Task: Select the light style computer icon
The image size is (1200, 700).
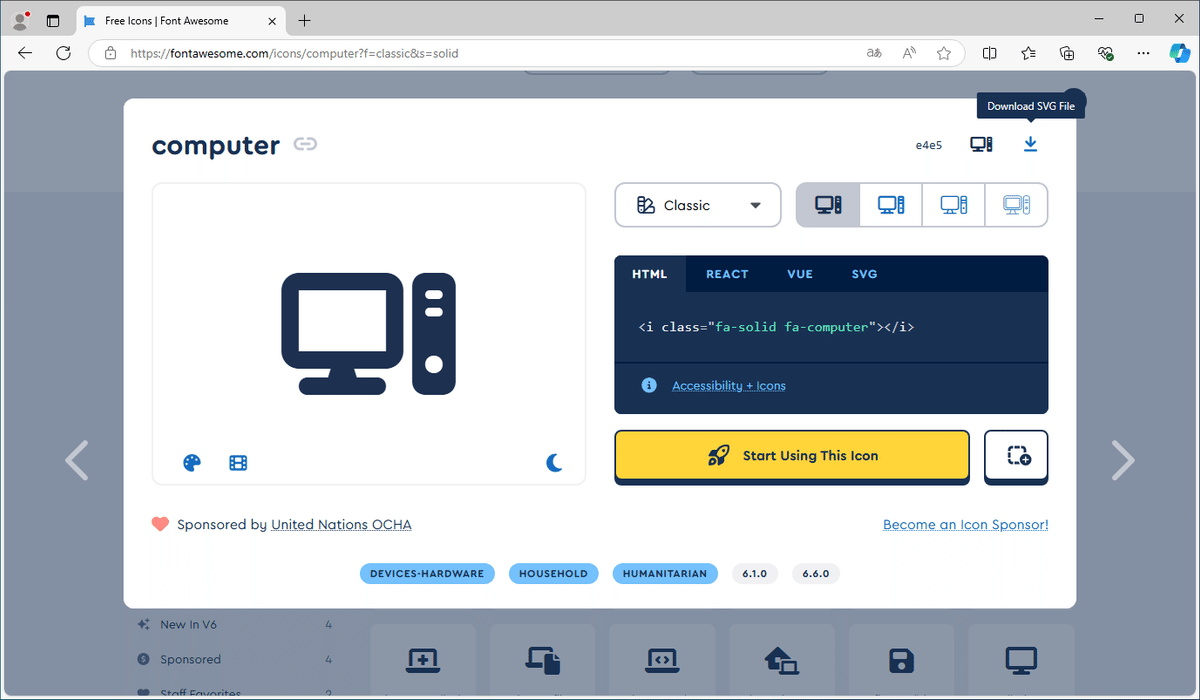Action: [x=954, y=205]
